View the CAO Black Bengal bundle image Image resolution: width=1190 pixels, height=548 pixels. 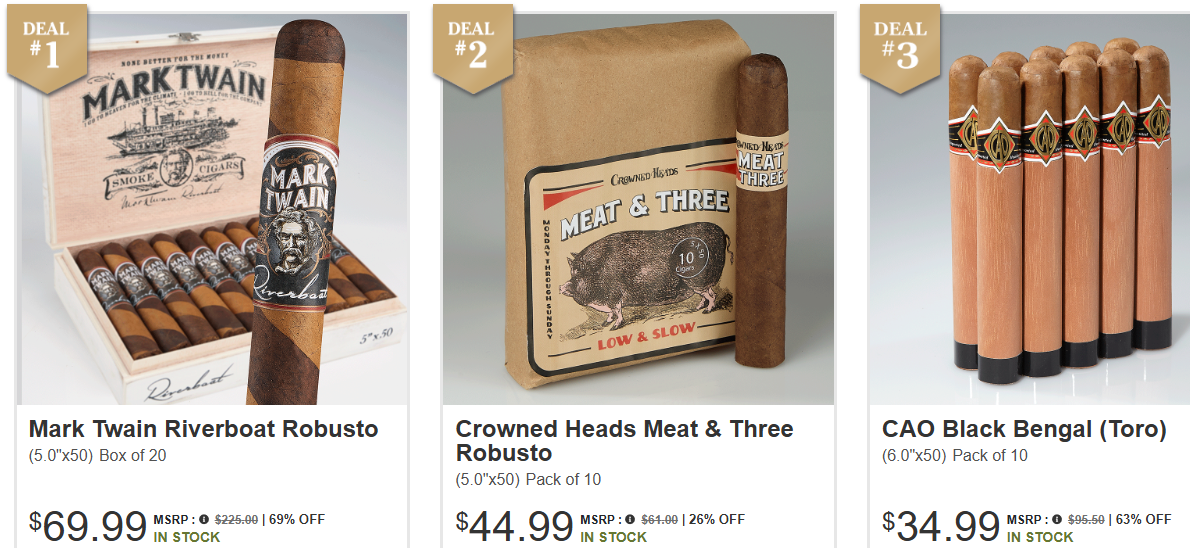coord(1030,209)
